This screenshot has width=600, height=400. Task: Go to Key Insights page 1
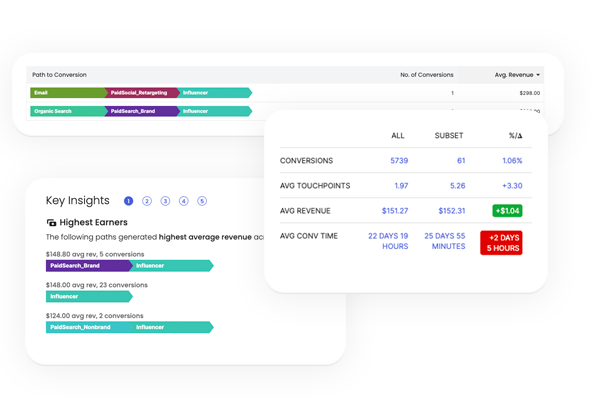[x=129, y=201]
